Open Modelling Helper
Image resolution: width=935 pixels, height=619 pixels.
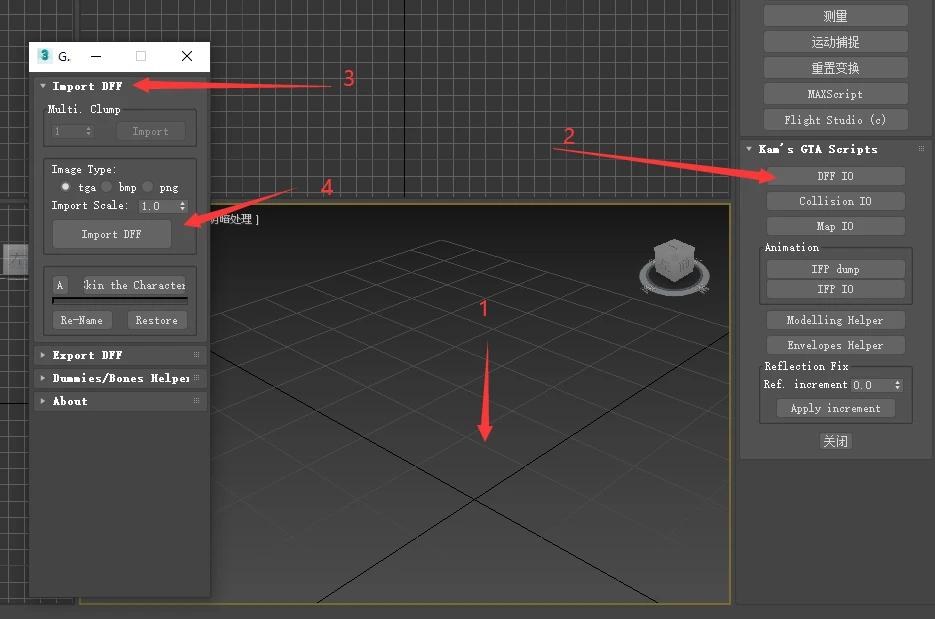[x=835, y=320]
